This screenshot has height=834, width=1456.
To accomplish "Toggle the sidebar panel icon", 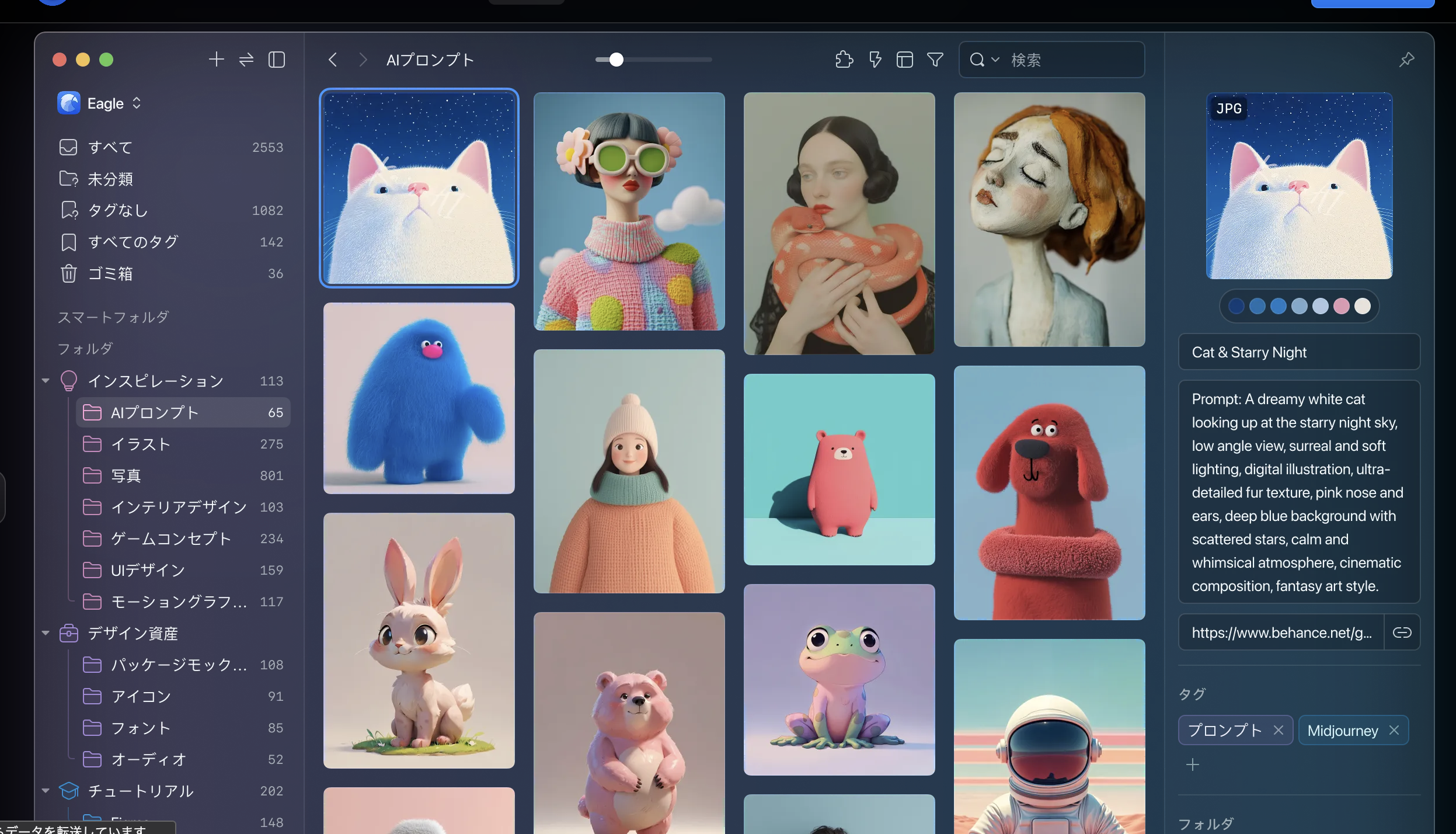I will point(277,60).
